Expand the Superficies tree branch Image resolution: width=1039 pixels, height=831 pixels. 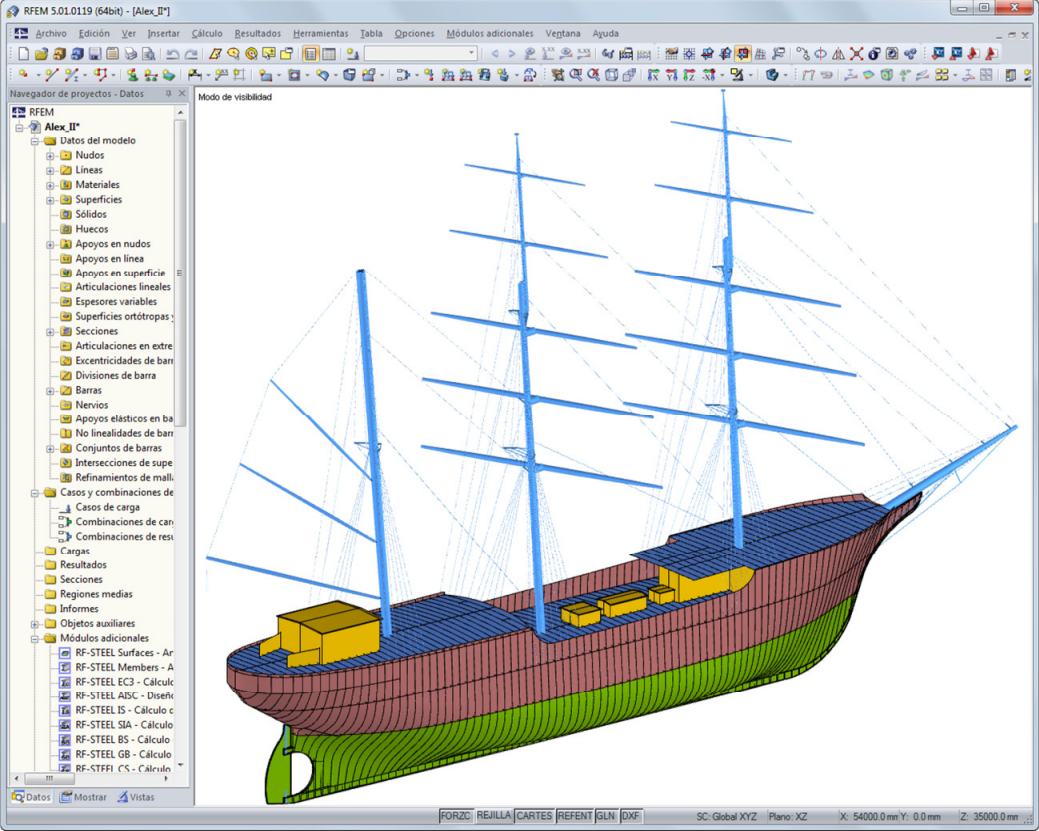(x=48, y=199)
